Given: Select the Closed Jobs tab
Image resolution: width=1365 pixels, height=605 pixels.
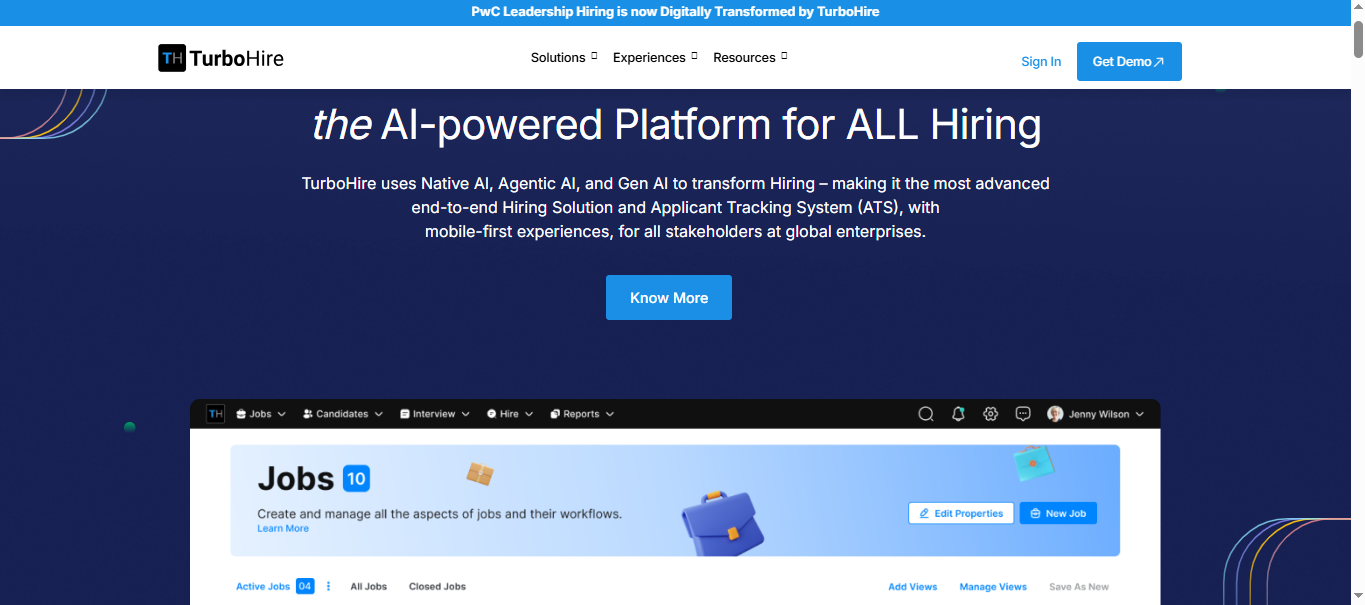Looking at the screenshot, I should 437,586.
